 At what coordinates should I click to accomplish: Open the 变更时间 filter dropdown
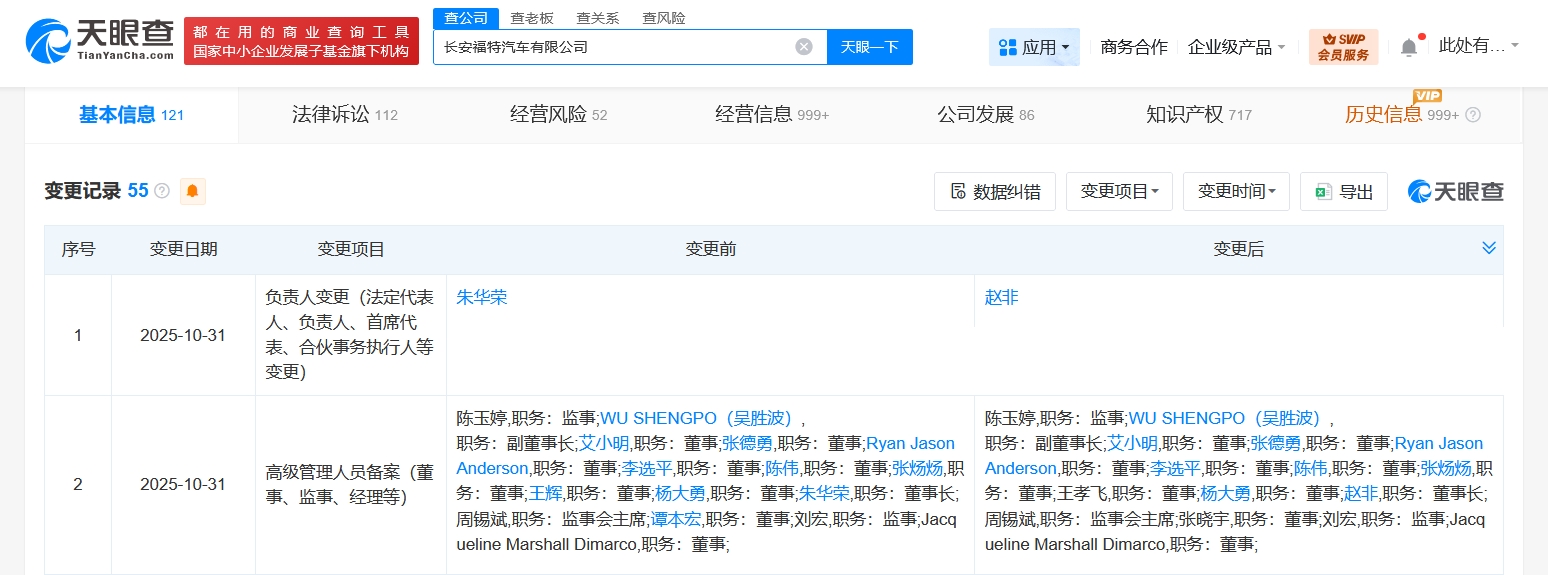(x=1236, y=192)
